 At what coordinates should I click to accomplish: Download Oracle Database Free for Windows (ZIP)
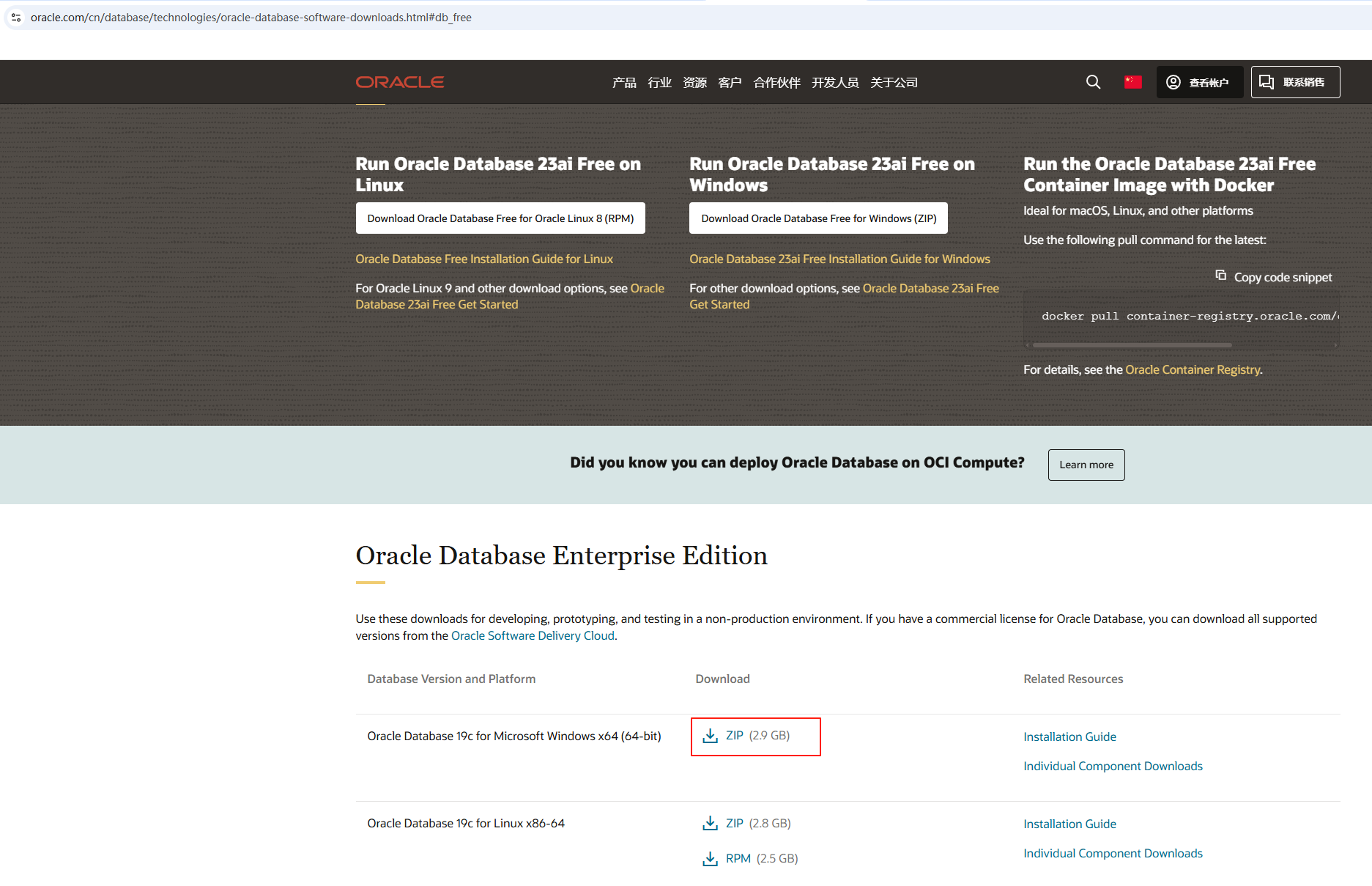coord(818,218)
